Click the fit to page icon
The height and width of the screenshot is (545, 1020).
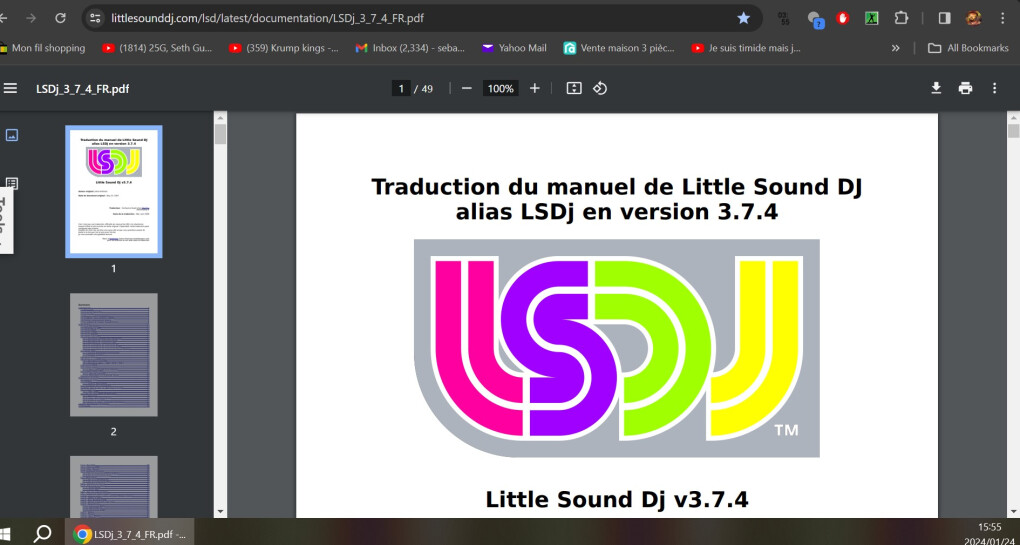(x=574, y=88)
